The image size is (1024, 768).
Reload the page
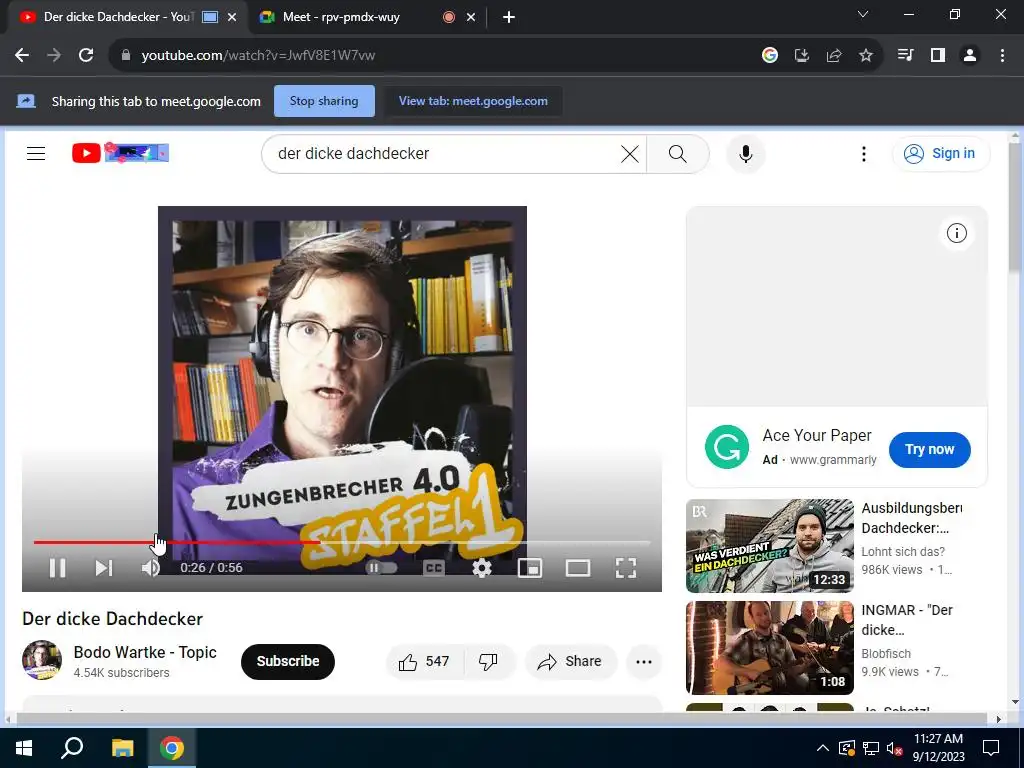(x=86, y=56)
